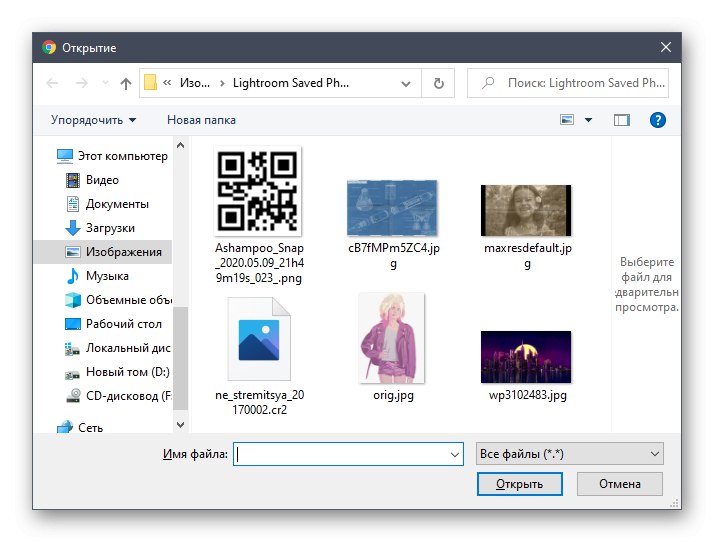
Task: Expand hidden path via double chevron
Action: (x=167, y=82)
